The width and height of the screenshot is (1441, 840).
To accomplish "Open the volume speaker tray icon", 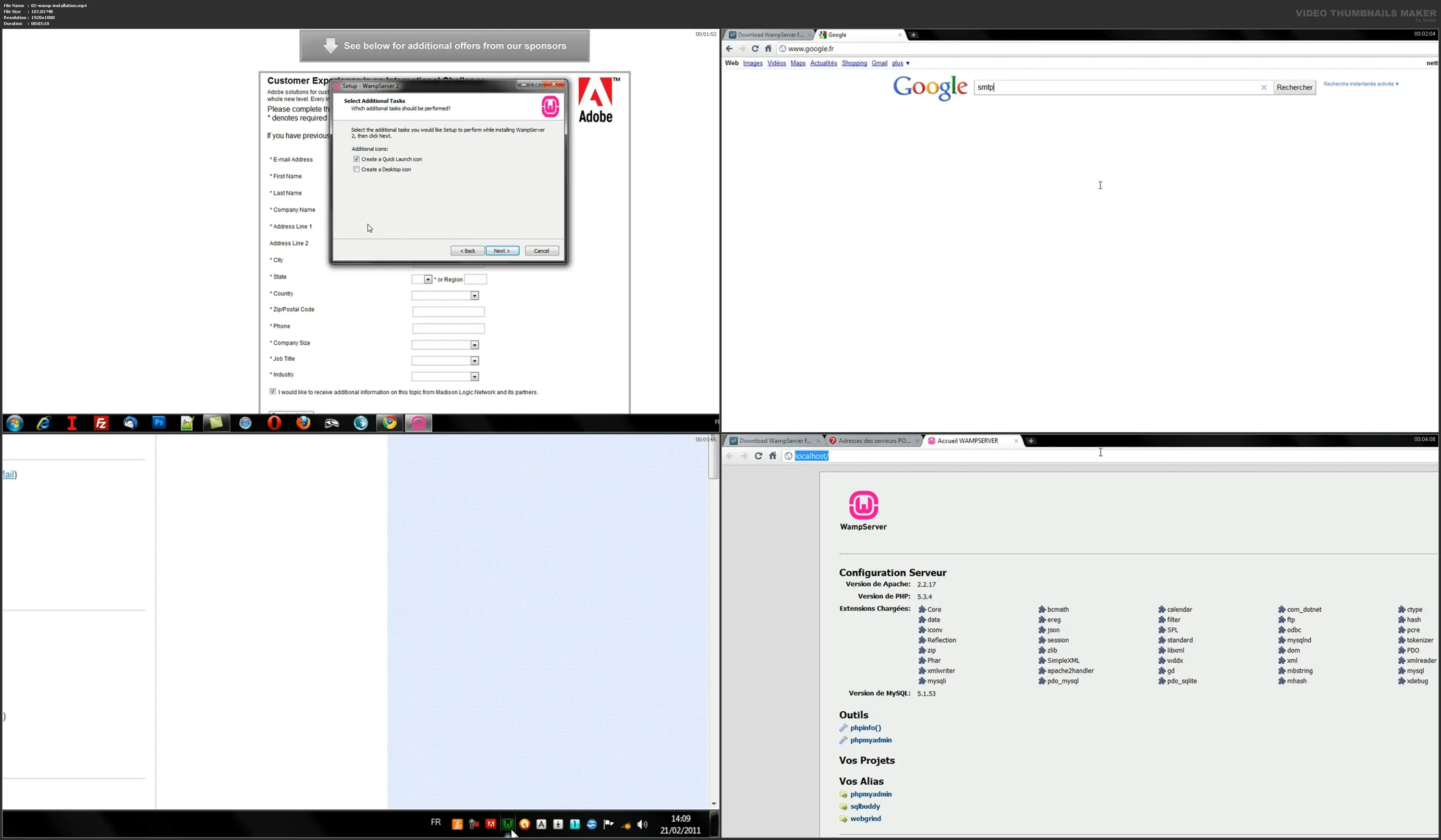I will (642, 824).
